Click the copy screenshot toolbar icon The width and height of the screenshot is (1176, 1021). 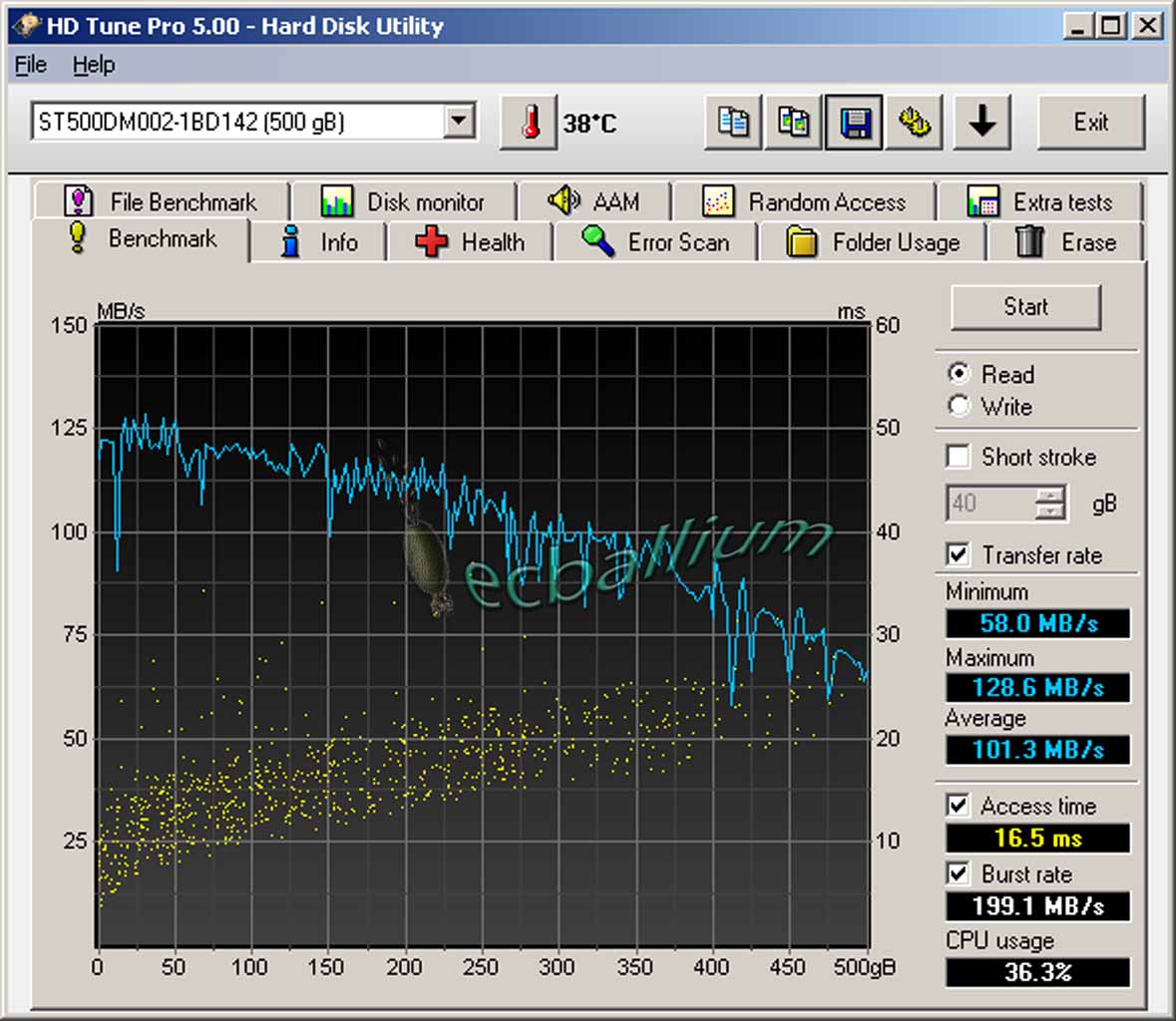coord(794,123)
